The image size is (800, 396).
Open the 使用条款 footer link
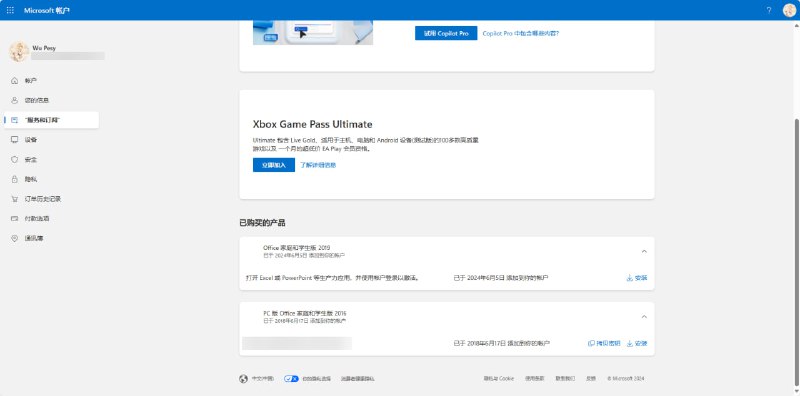pos(534,379)
